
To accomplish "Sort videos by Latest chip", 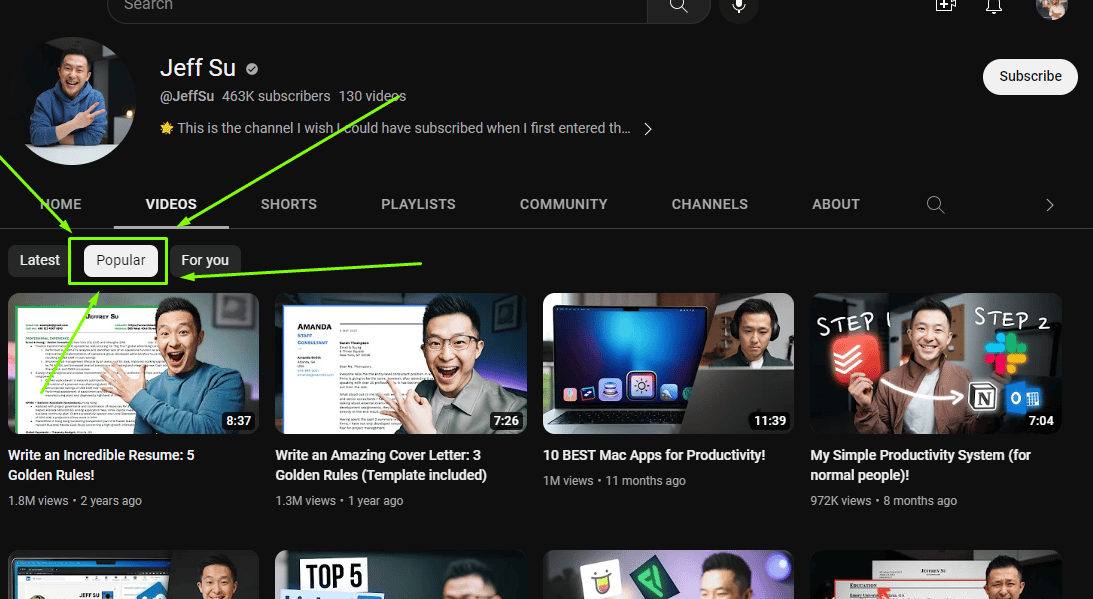I will tap(40, 260).
